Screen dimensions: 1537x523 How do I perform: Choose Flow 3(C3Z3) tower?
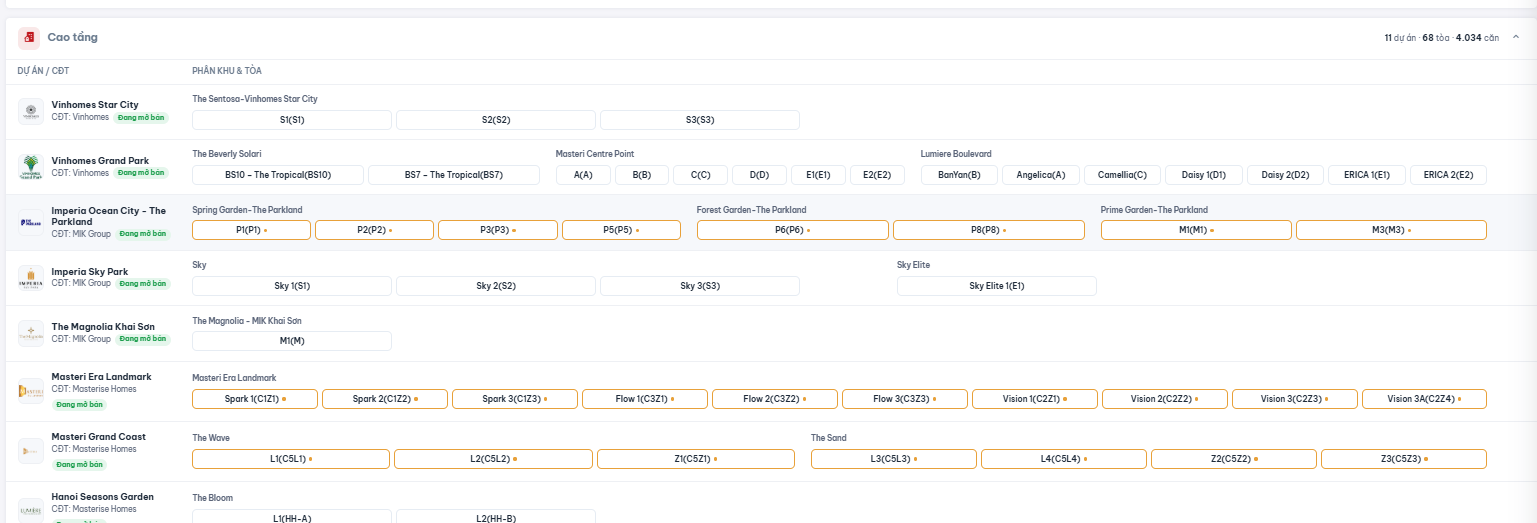905,399
